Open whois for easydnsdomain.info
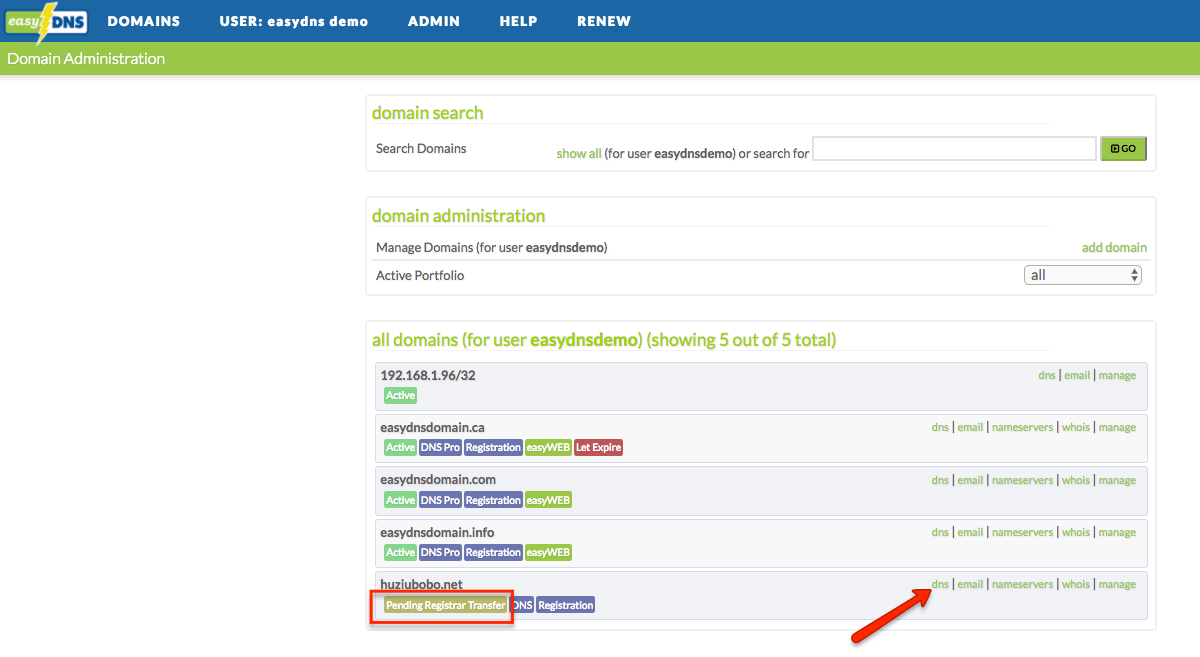1200x657 pixels. tap(1076, 532)
